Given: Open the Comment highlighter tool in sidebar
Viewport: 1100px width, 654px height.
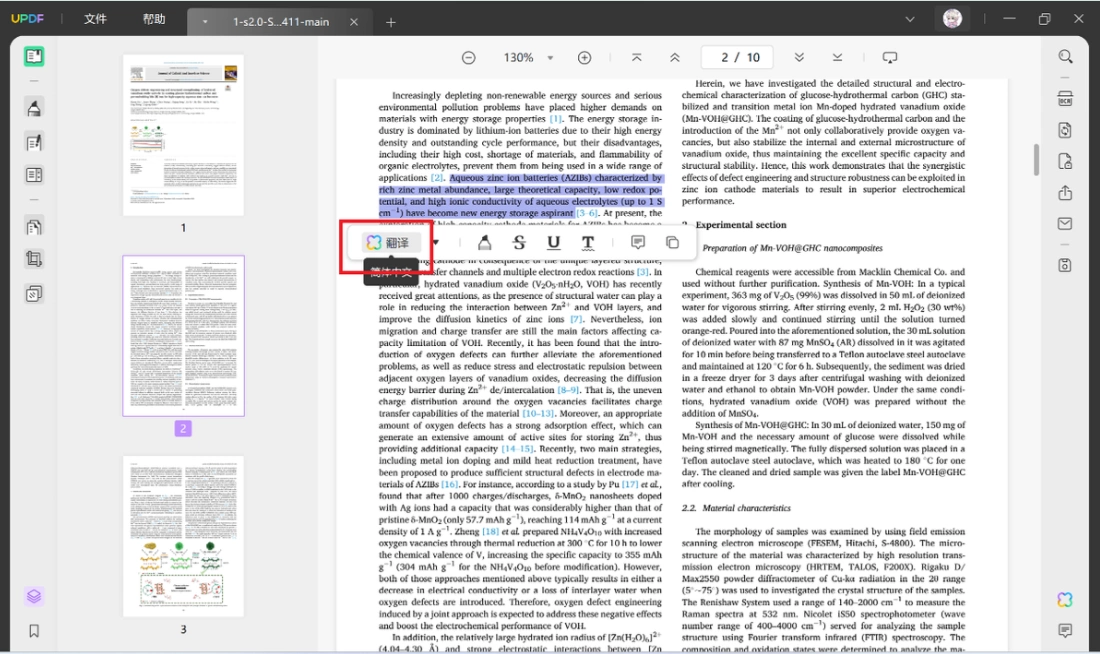Looking at the screenshot, I should click(x=34, y=108).
